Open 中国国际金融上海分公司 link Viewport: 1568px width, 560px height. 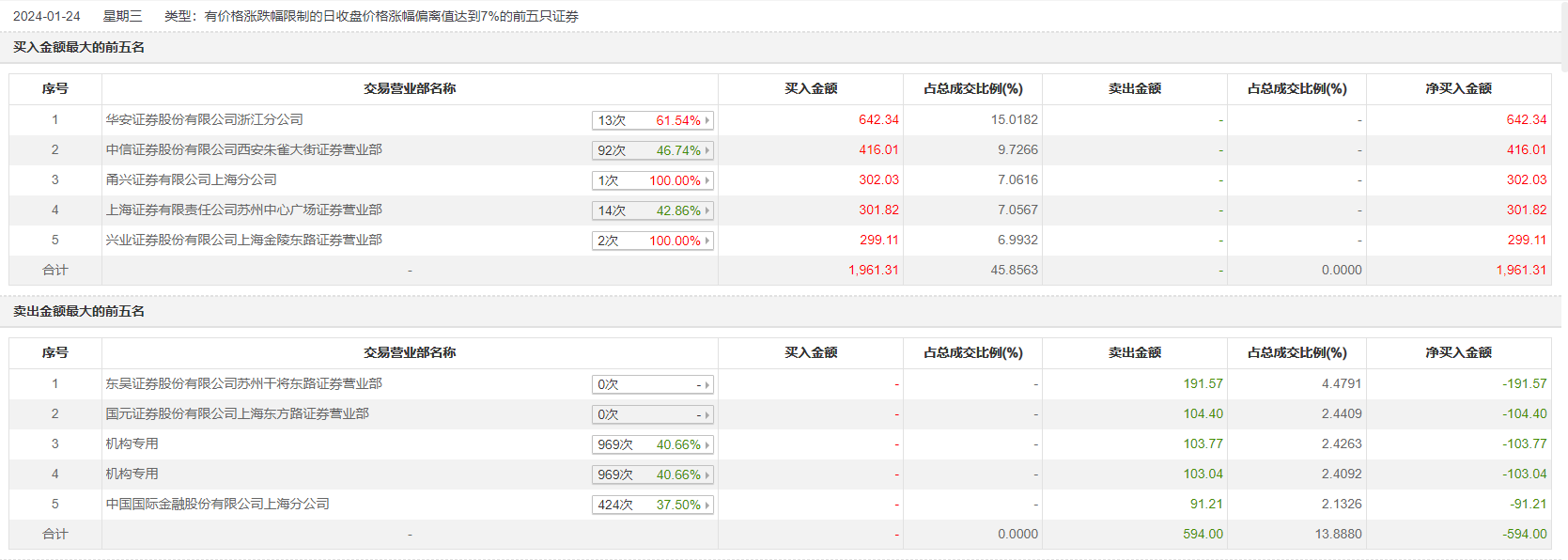[217, 505]
